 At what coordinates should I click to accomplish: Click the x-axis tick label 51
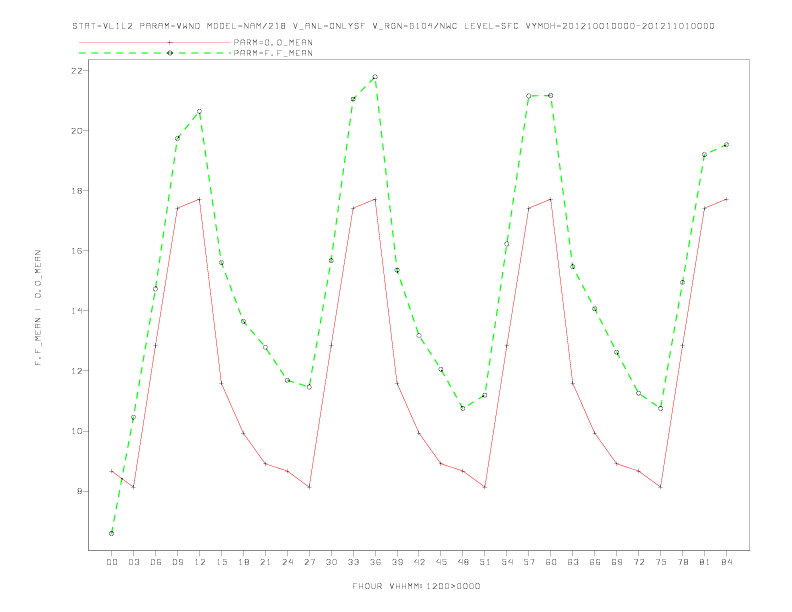485,562
